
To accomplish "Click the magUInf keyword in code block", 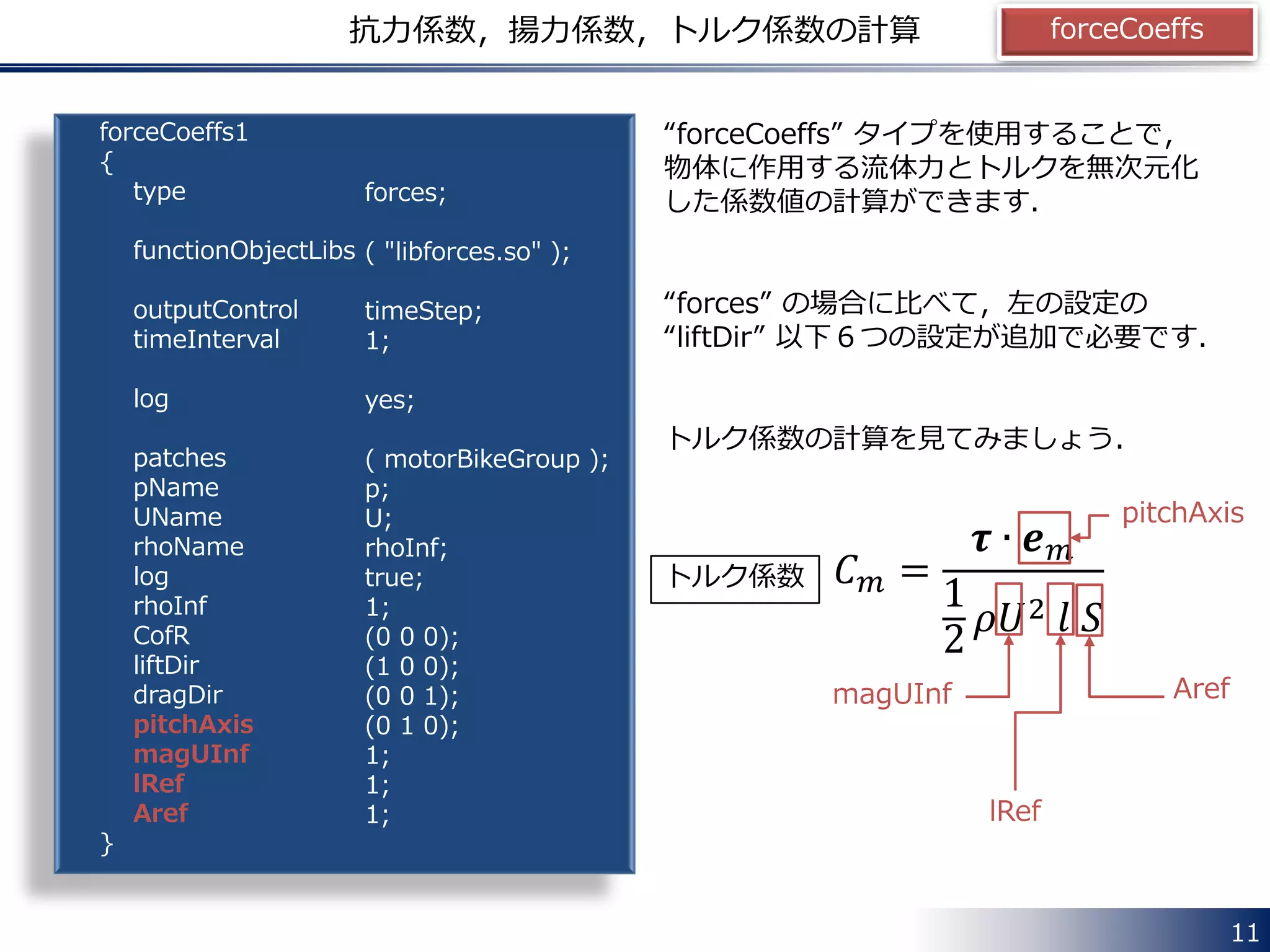I will (191, 754).
